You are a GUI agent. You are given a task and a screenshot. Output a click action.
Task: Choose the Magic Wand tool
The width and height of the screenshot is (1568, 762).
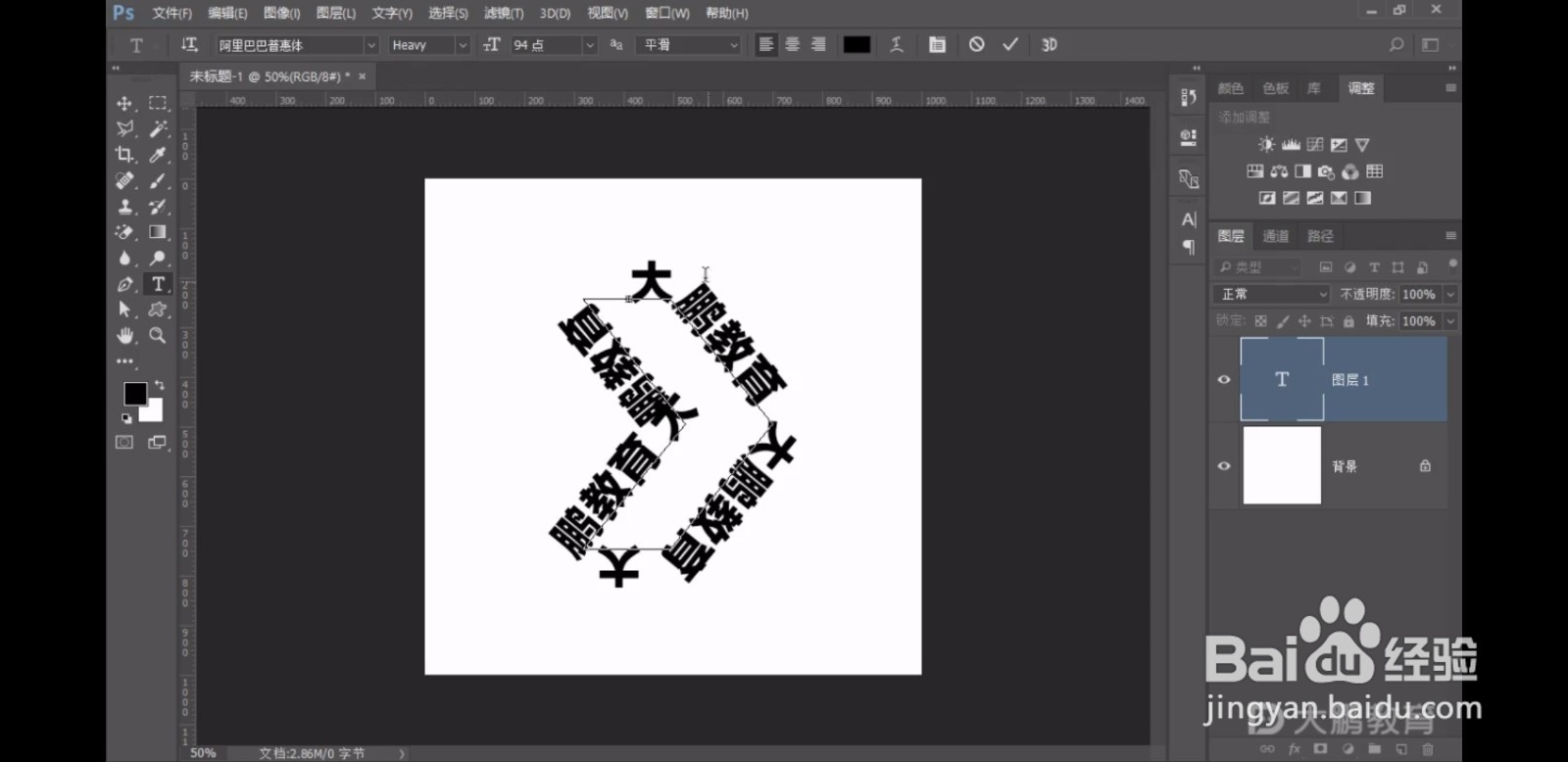coord(157,128)
